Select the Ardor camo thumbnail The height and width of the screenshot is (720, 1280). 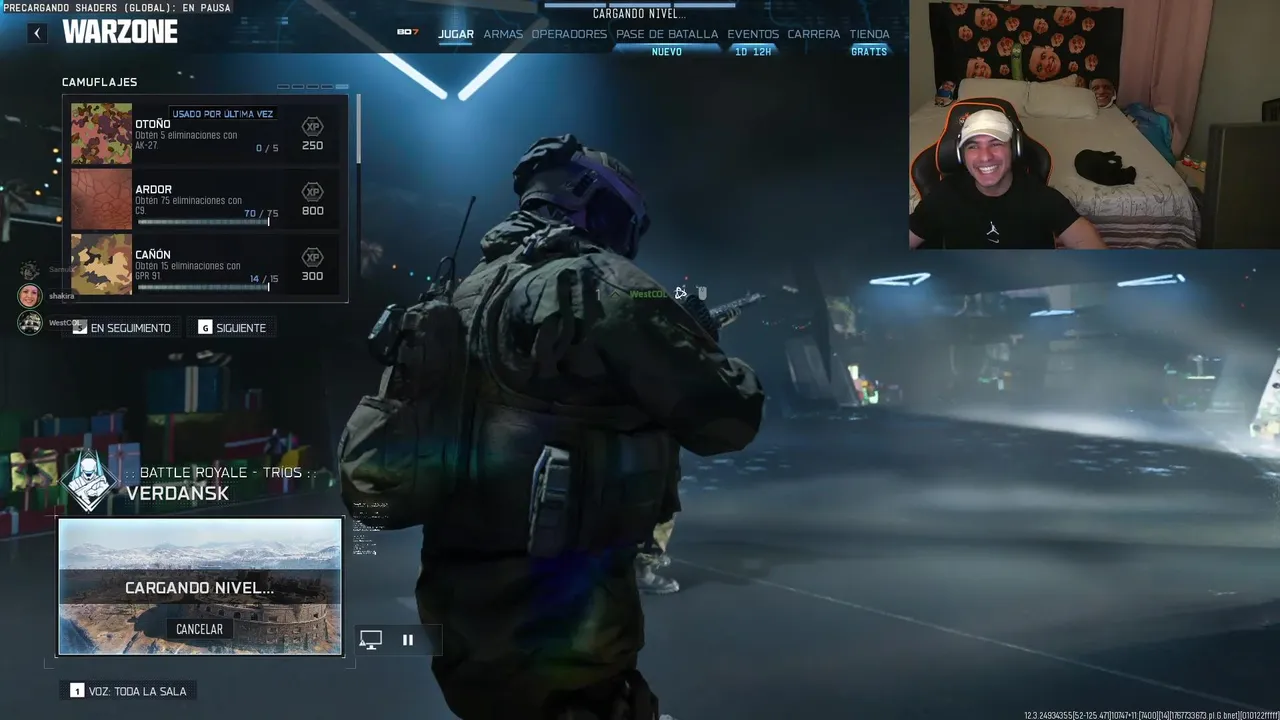click(101, 199)
